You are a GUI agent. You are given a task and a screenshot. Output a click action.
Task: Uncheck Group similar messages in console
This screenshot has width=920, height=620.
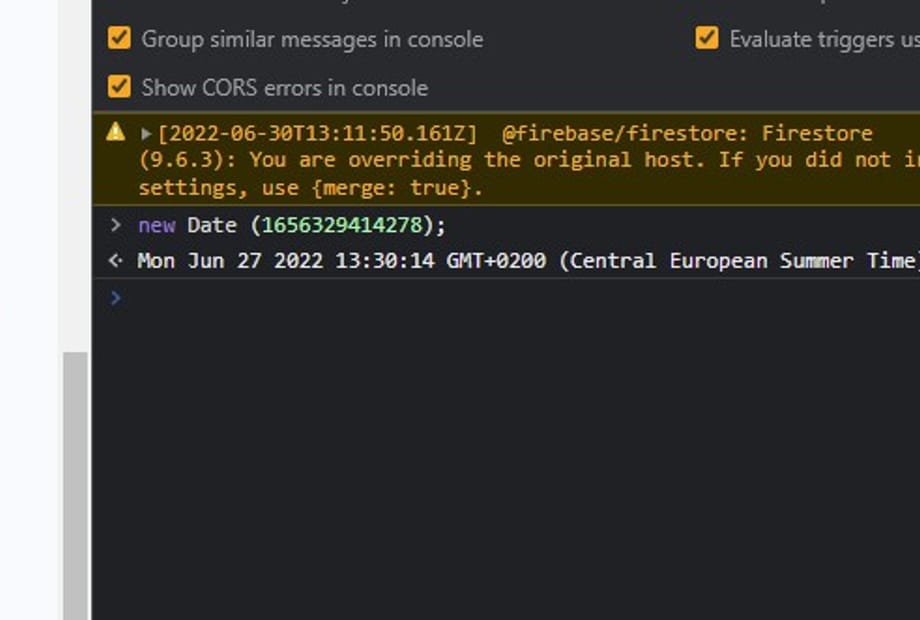(x=119, y=39)
